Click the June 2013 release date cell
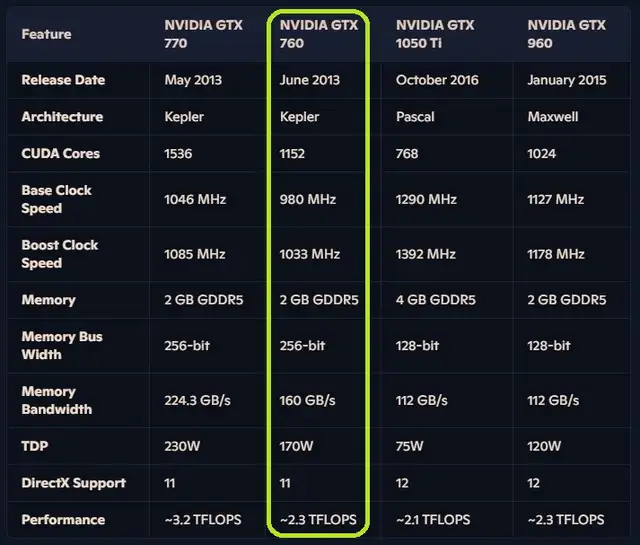 tap(310, 80)
